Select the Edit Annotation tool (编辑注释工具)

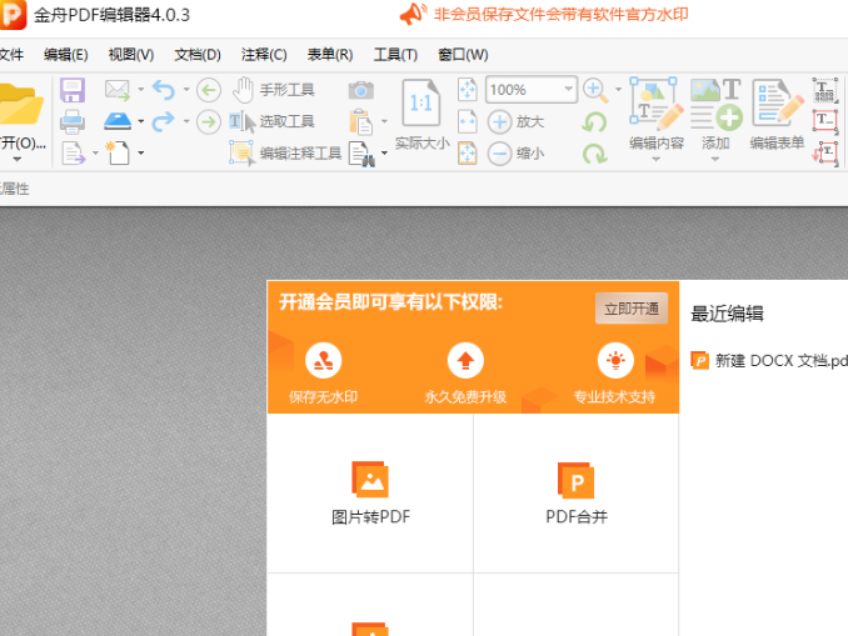(286, 154)
